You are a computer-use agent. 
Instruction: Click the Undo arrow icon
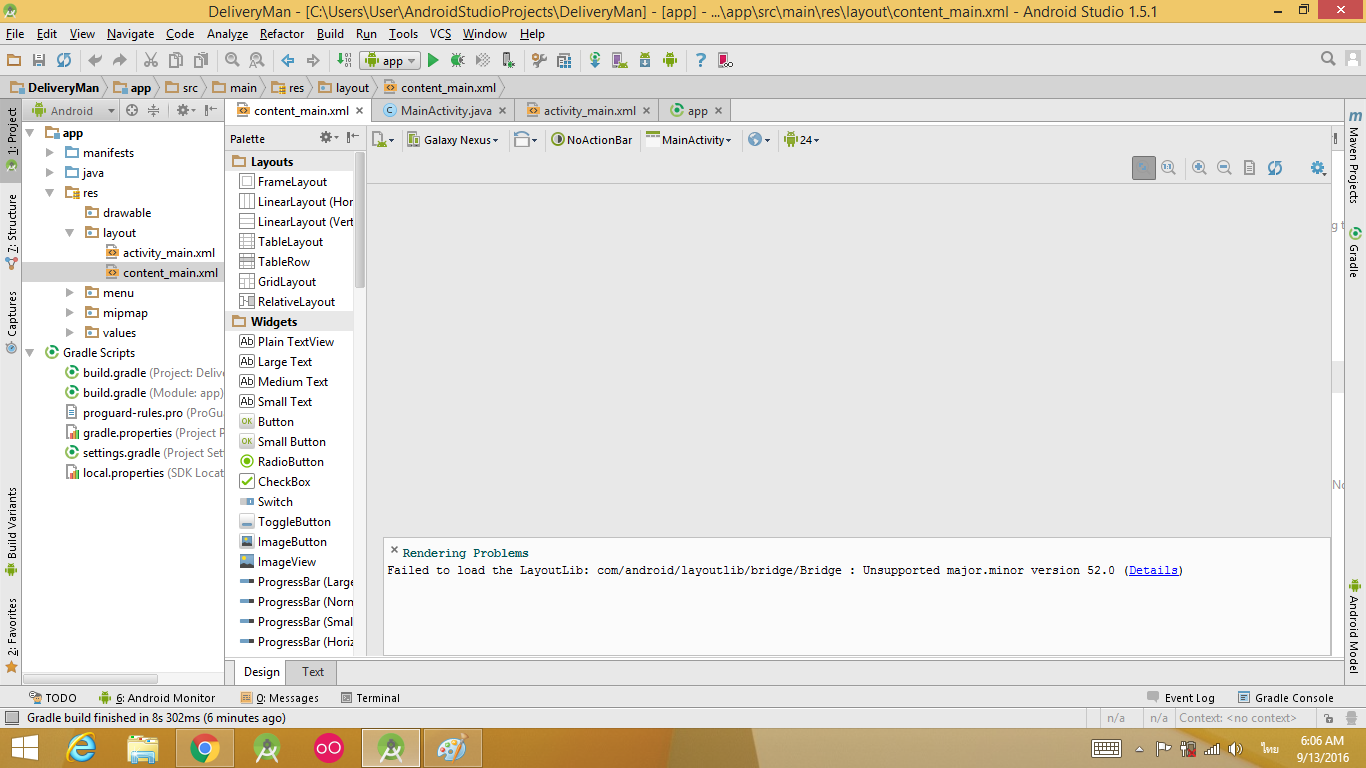tap(95, 60)
